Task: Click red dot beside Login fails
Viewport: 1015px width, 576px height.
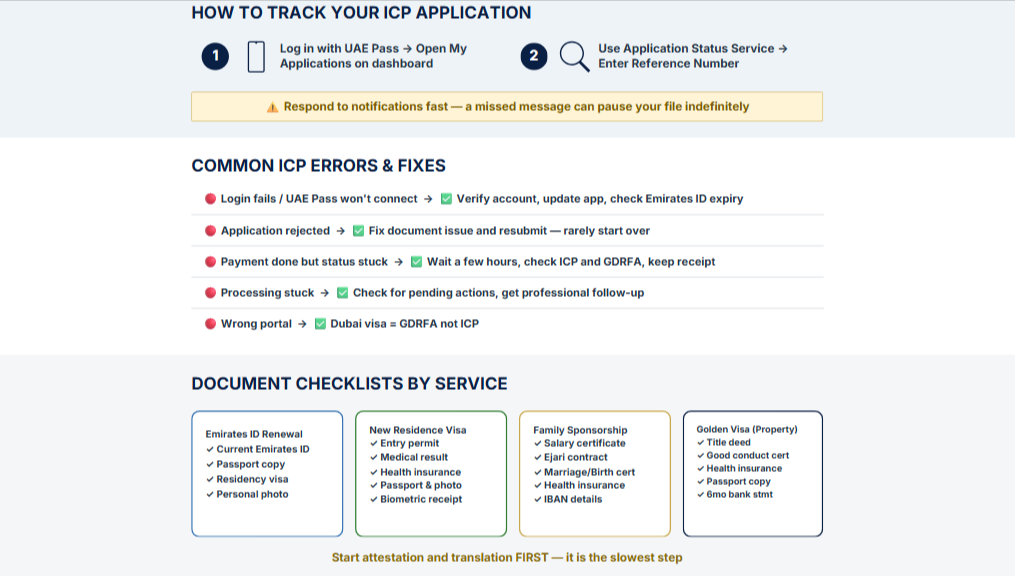Action: (x=210, y=199)
